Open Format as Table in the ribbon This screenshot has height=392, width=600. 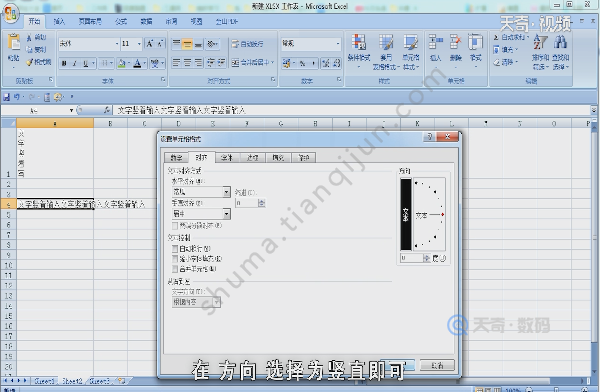pos(386,52)
